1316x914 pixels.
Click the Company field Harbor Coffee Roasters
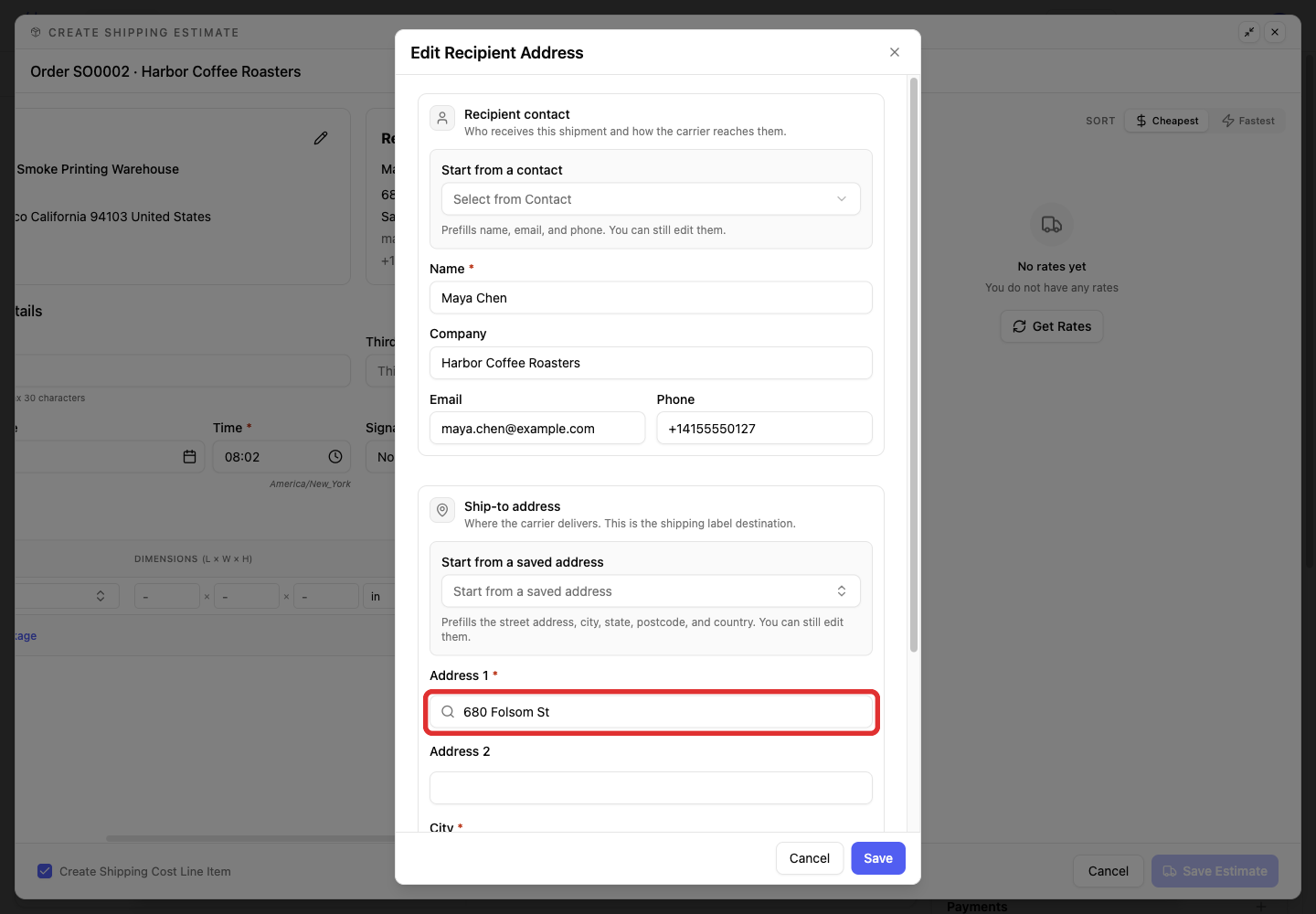tap(651, 363)
